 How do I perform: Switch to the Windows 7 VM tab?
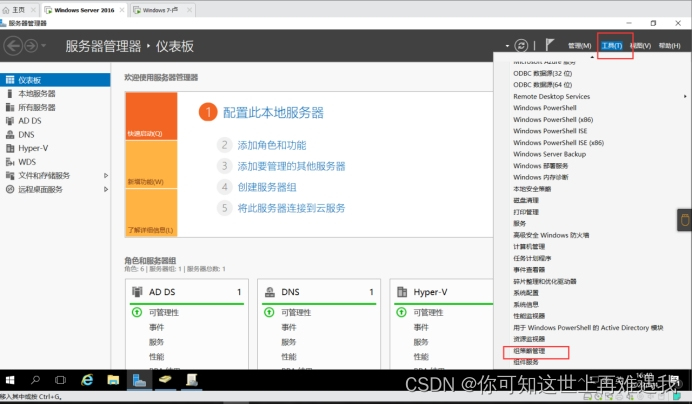(160, 10)
